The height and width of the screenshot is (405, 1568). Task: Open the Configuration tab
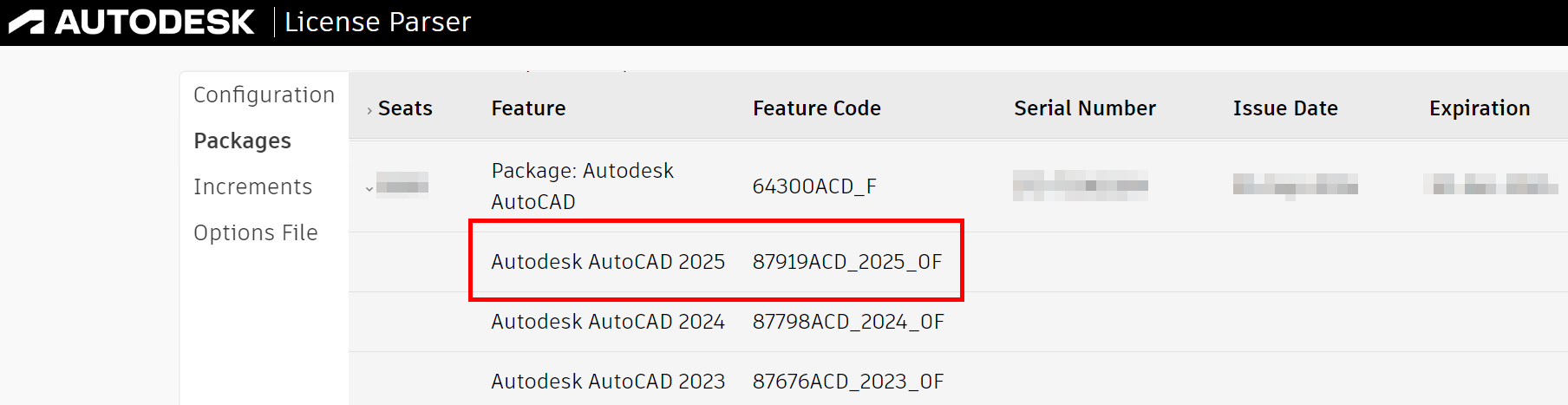pyautogui.click(x=264, y=95)
